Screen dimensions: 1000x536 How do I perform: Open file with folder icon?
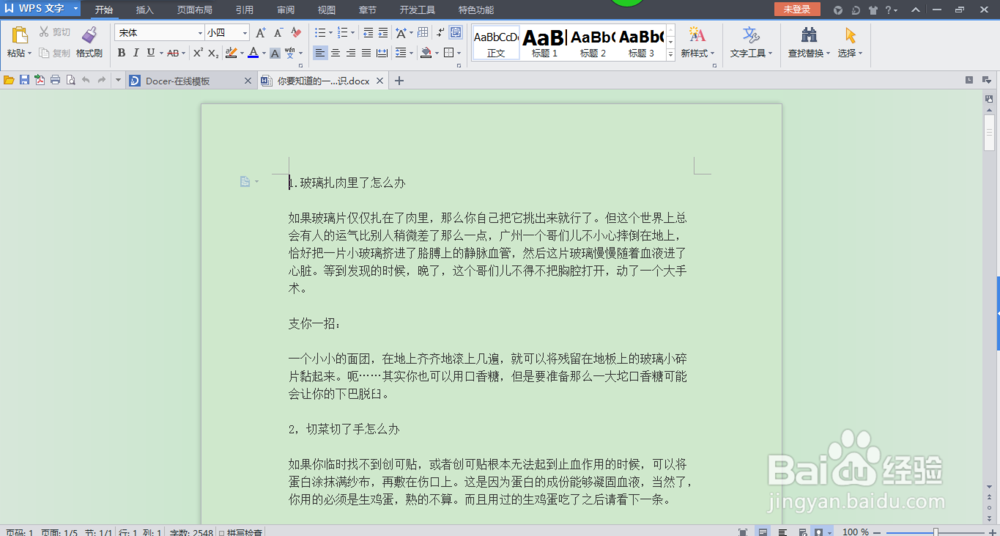click(x=9, y=80)
